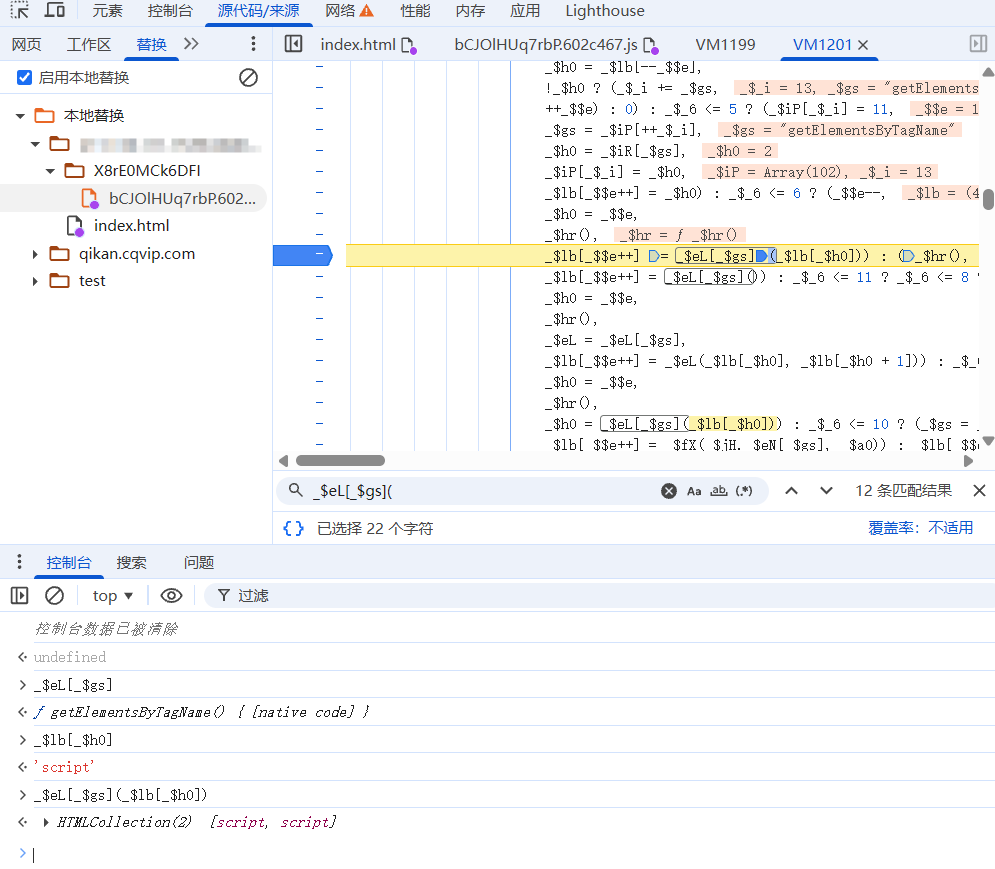
Task: Hide the navigator sidebar panel
Action: click(x=293, y=44)
